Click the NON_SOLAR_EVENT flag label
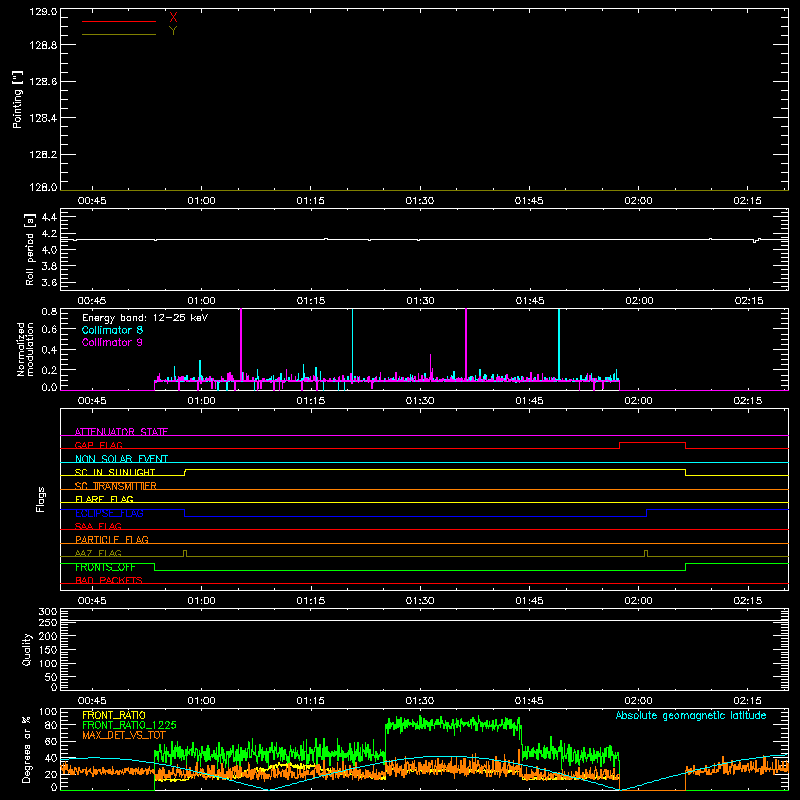Viewport: 800px width, 800px height. point(121,459)
